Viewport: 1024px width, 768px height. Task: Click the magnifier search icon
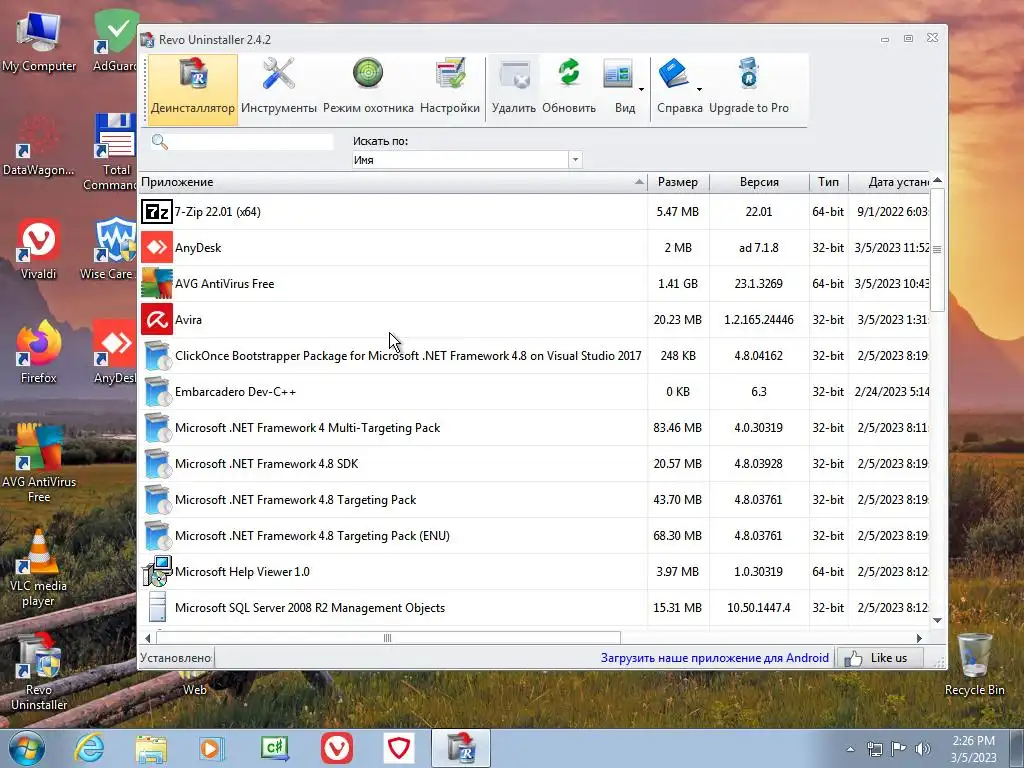[x=159, y=142]
